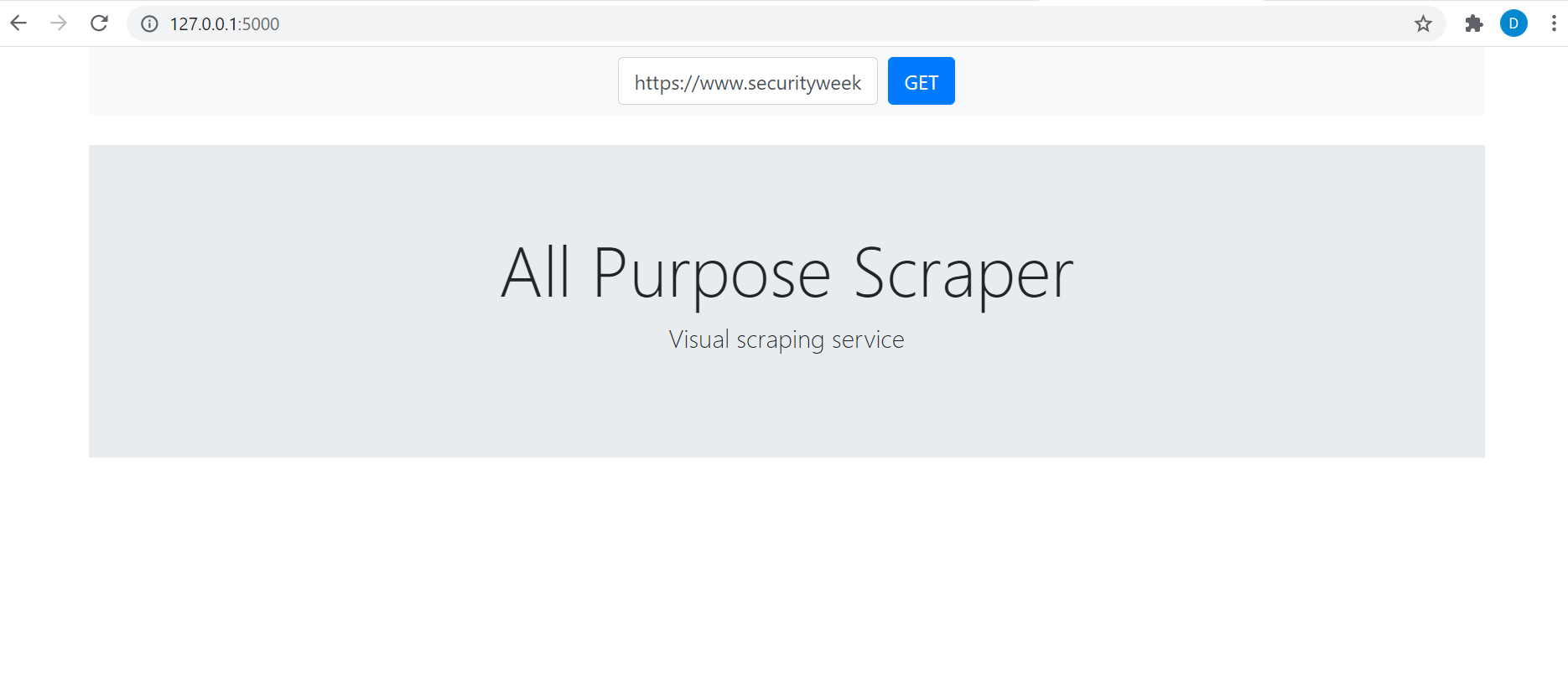Viewport: 1568px width, 699px height.
Task: Open the browser three-dot menu
Action: point(1554,23)
